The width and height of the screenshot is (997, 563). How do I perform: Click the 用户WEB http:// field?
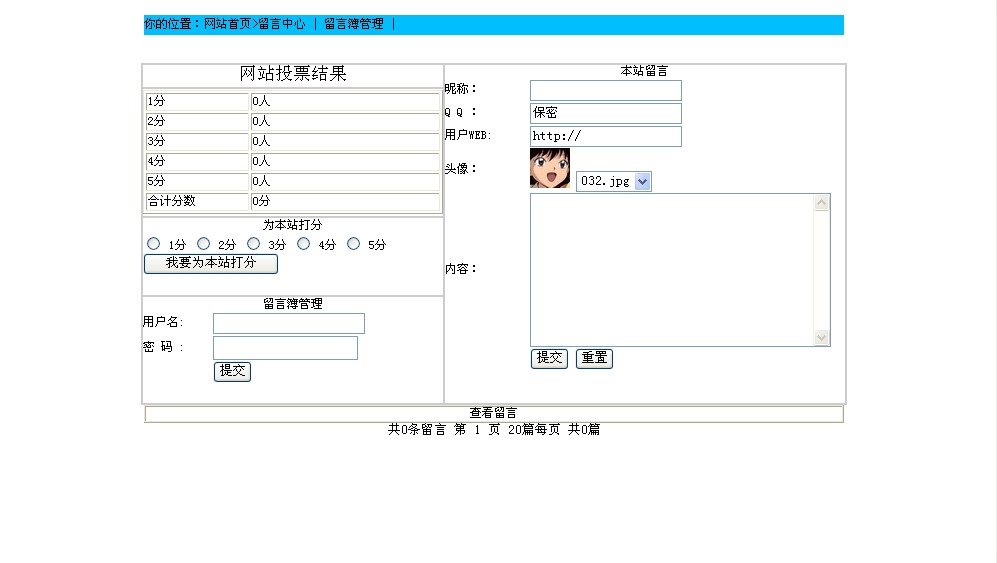click(605, 136)
